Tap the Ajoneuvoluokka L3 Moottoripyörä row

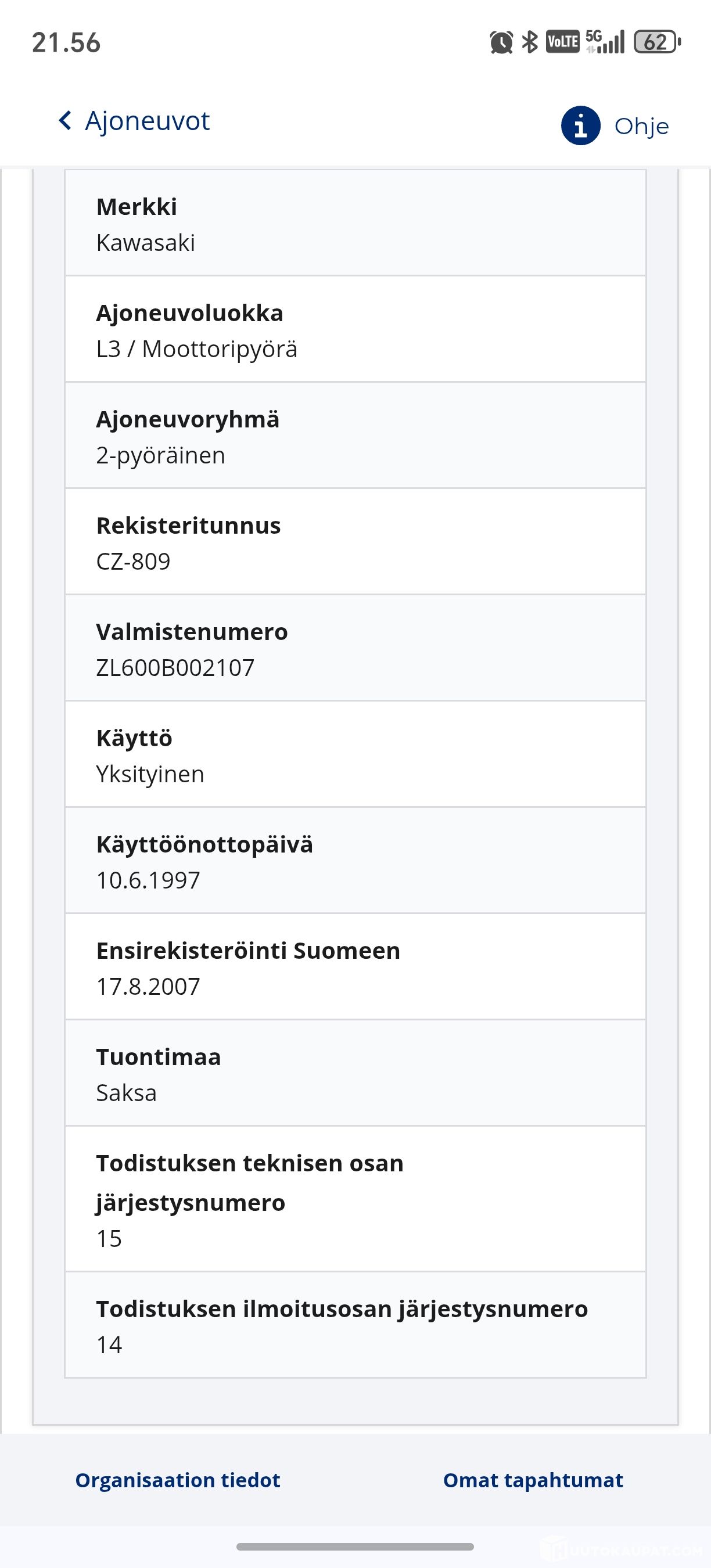[355, 329]
